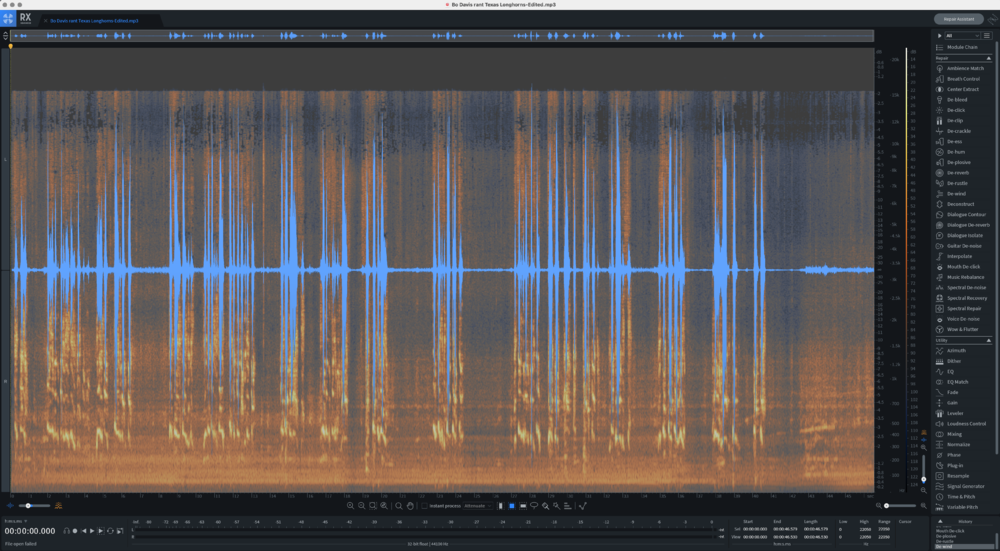
Task: Click the Normalize module entry
Action: [958, 444]
